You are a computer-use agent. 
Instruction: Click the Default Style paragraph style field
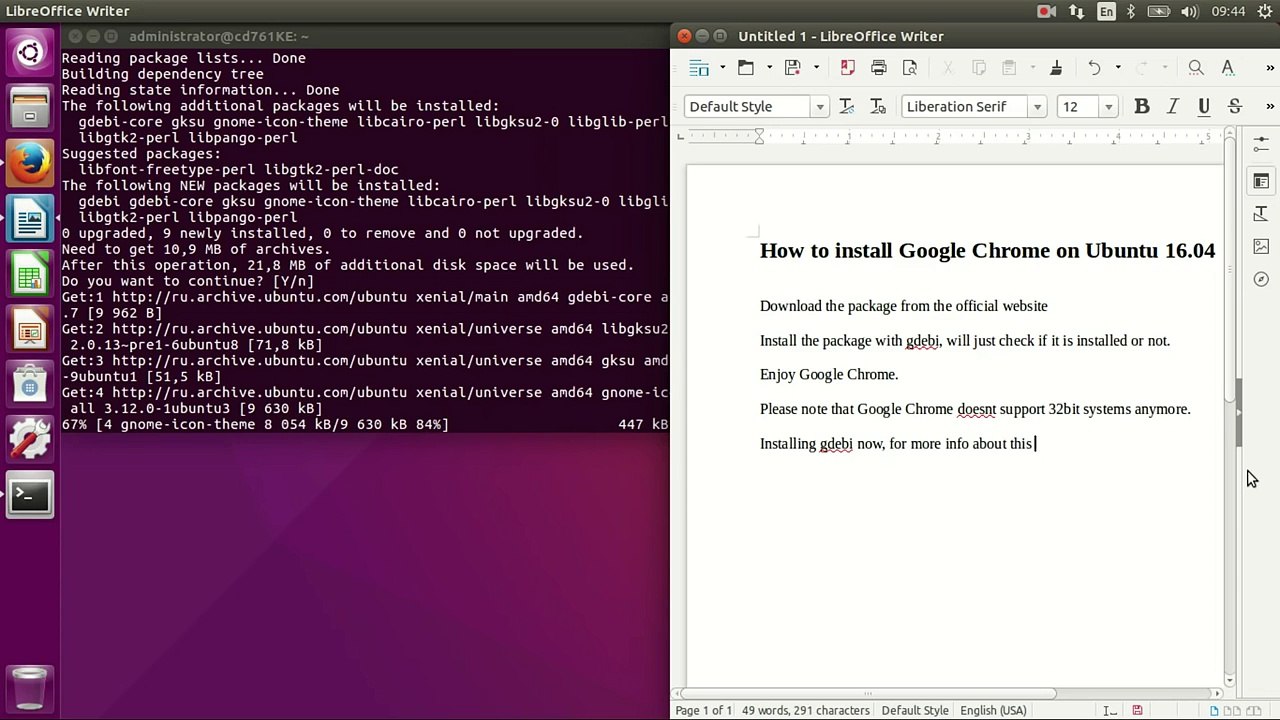[x=748, y=107]
